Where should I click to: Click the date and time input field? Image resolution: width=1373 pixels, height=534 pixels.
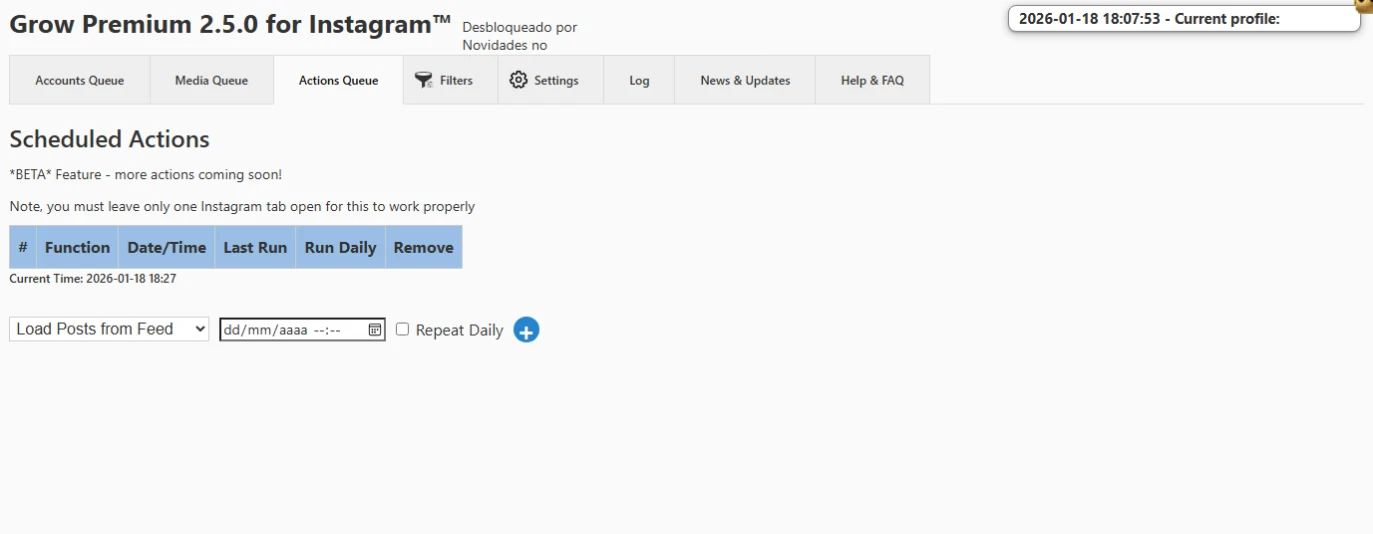coord(290,330)
